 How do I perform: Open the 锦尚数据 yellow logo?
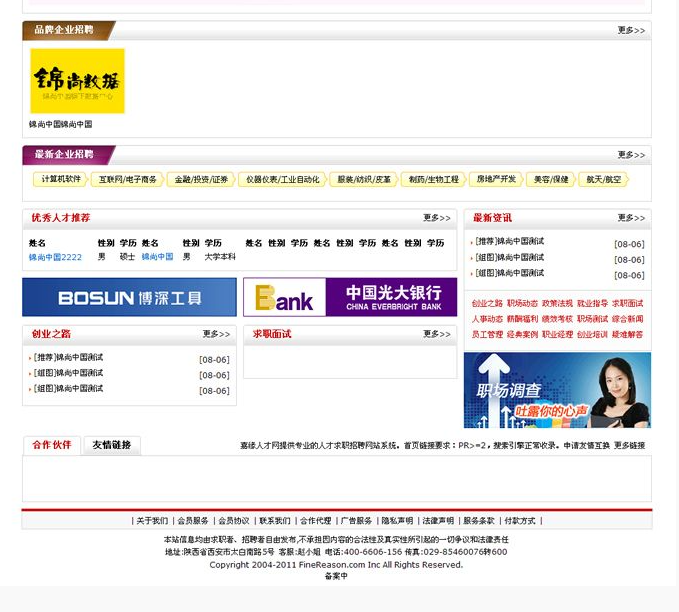77,81
